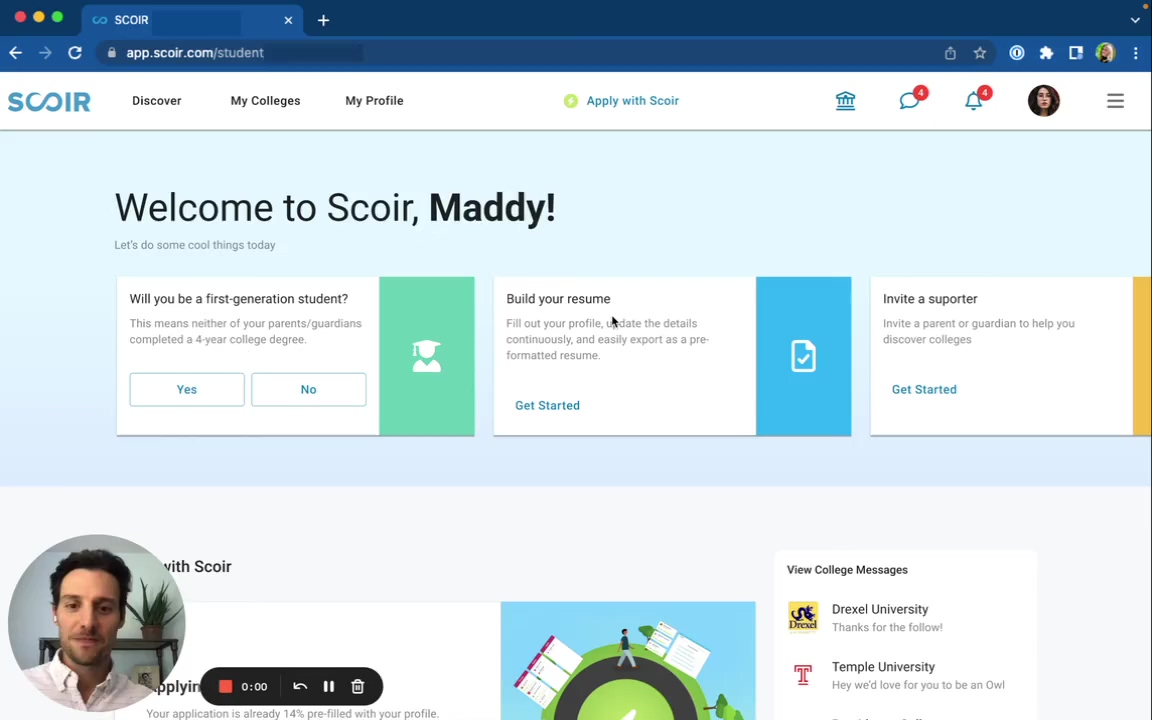
Task: Expand the tab search chevron
Action: 1135,20
